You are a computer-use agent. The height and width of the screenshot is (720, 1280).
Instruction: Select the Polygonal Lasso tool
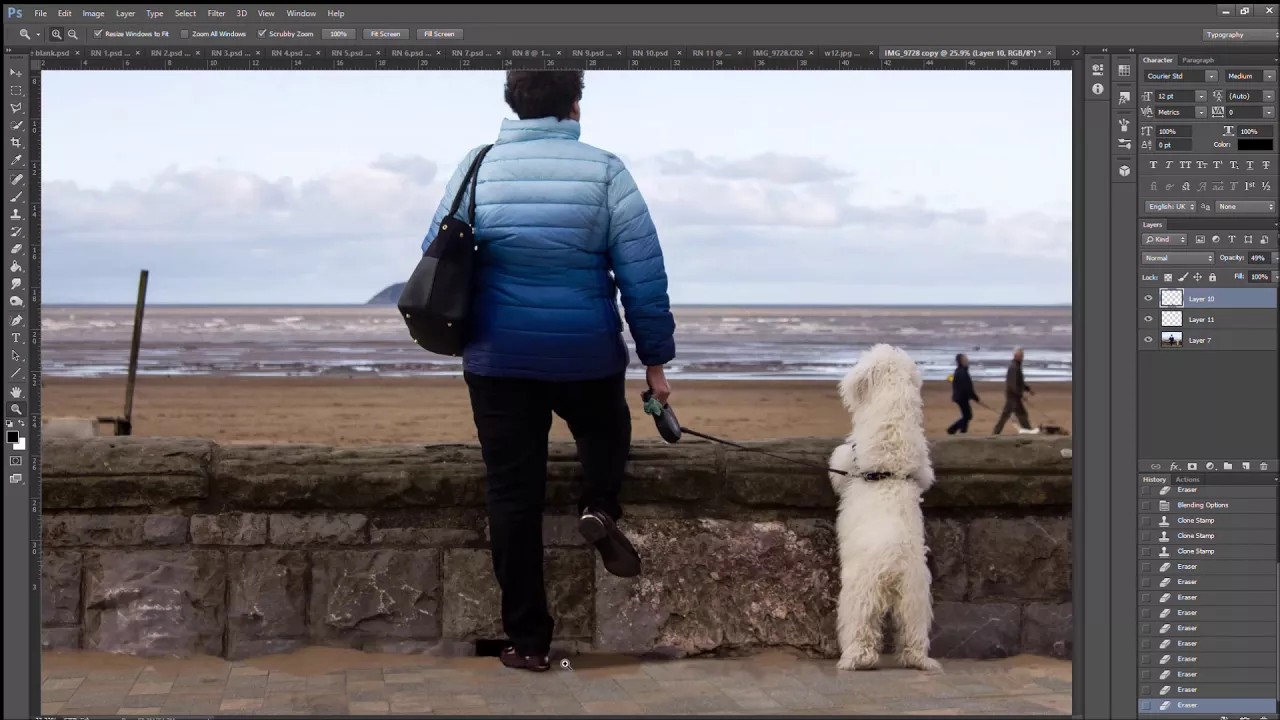pos(16,108)
